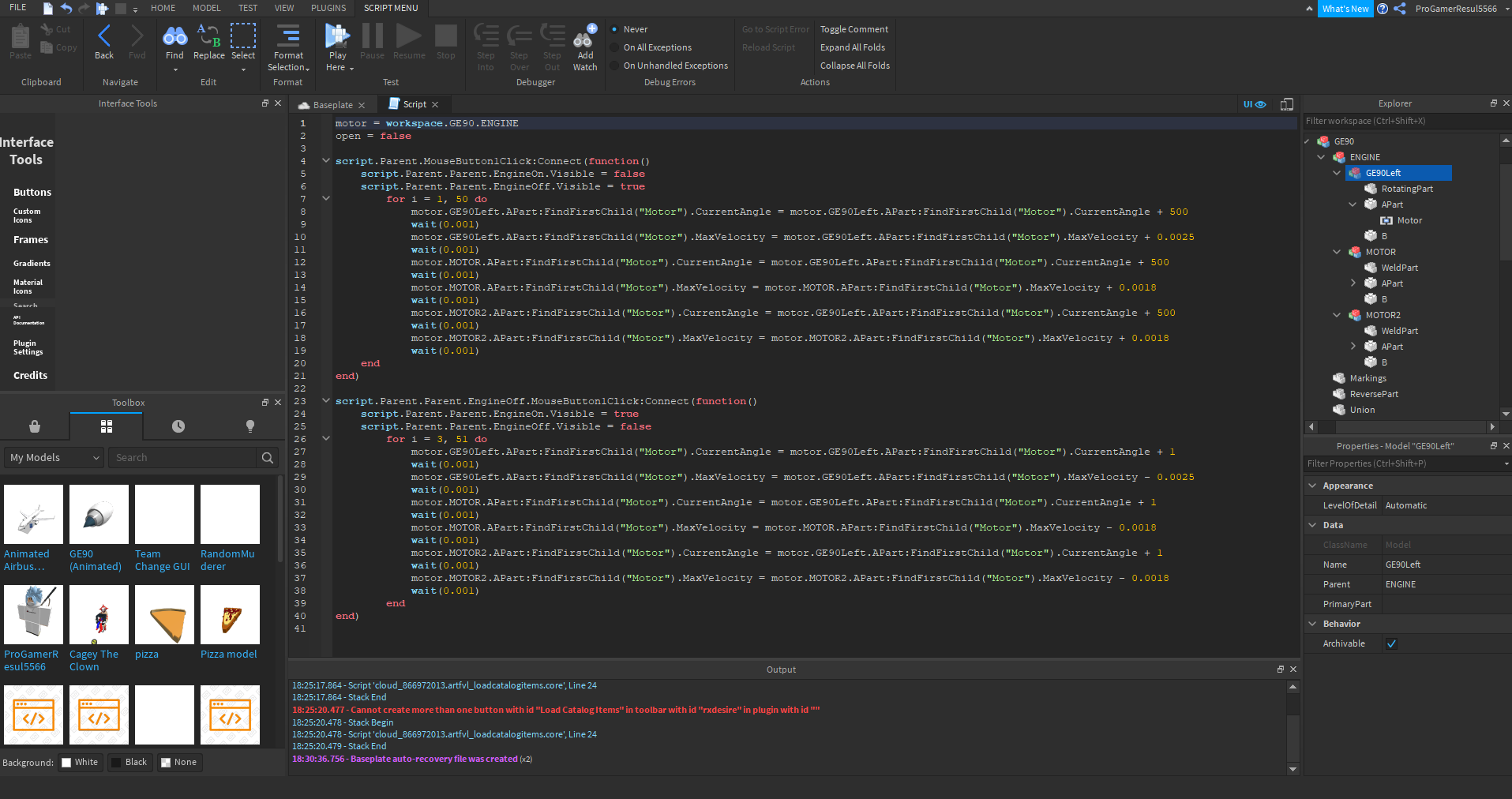Click the Format Selection icon
This screenshot has width=1512, height=799.
click(288, 36)
